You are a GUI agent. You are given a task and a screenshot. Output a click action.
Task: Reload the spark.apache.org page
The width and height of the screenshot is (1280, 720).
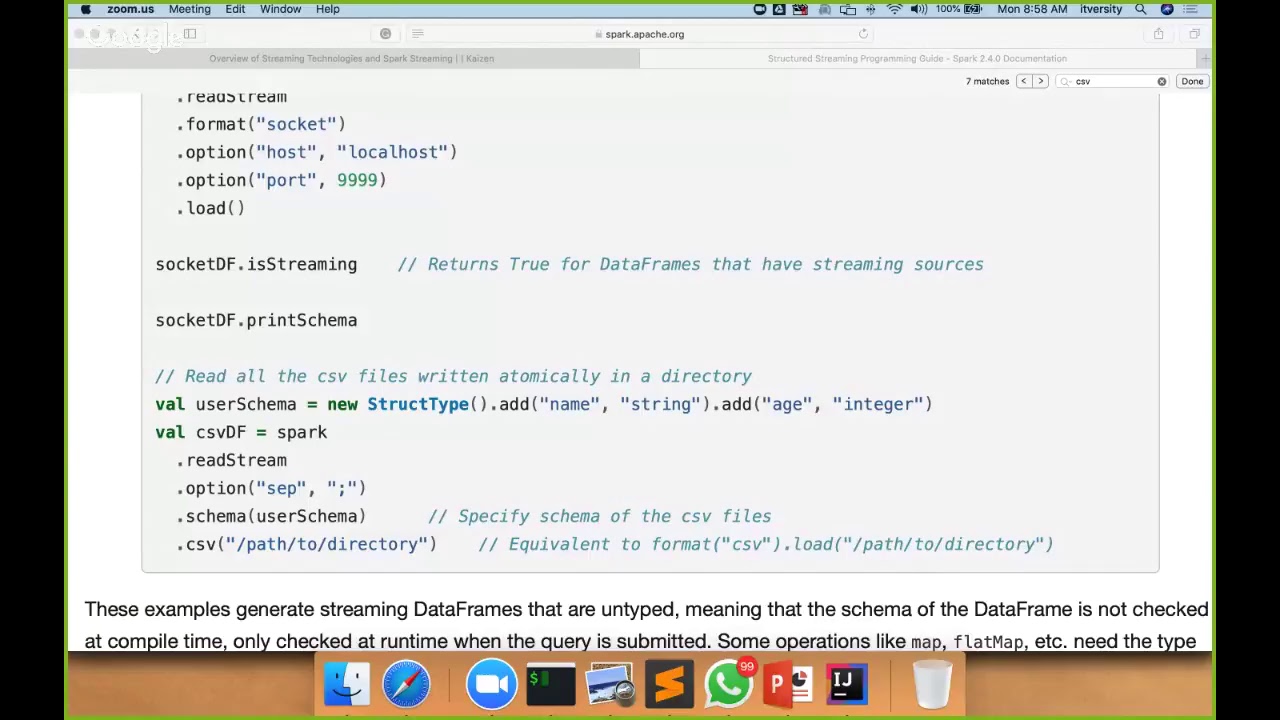863,34
